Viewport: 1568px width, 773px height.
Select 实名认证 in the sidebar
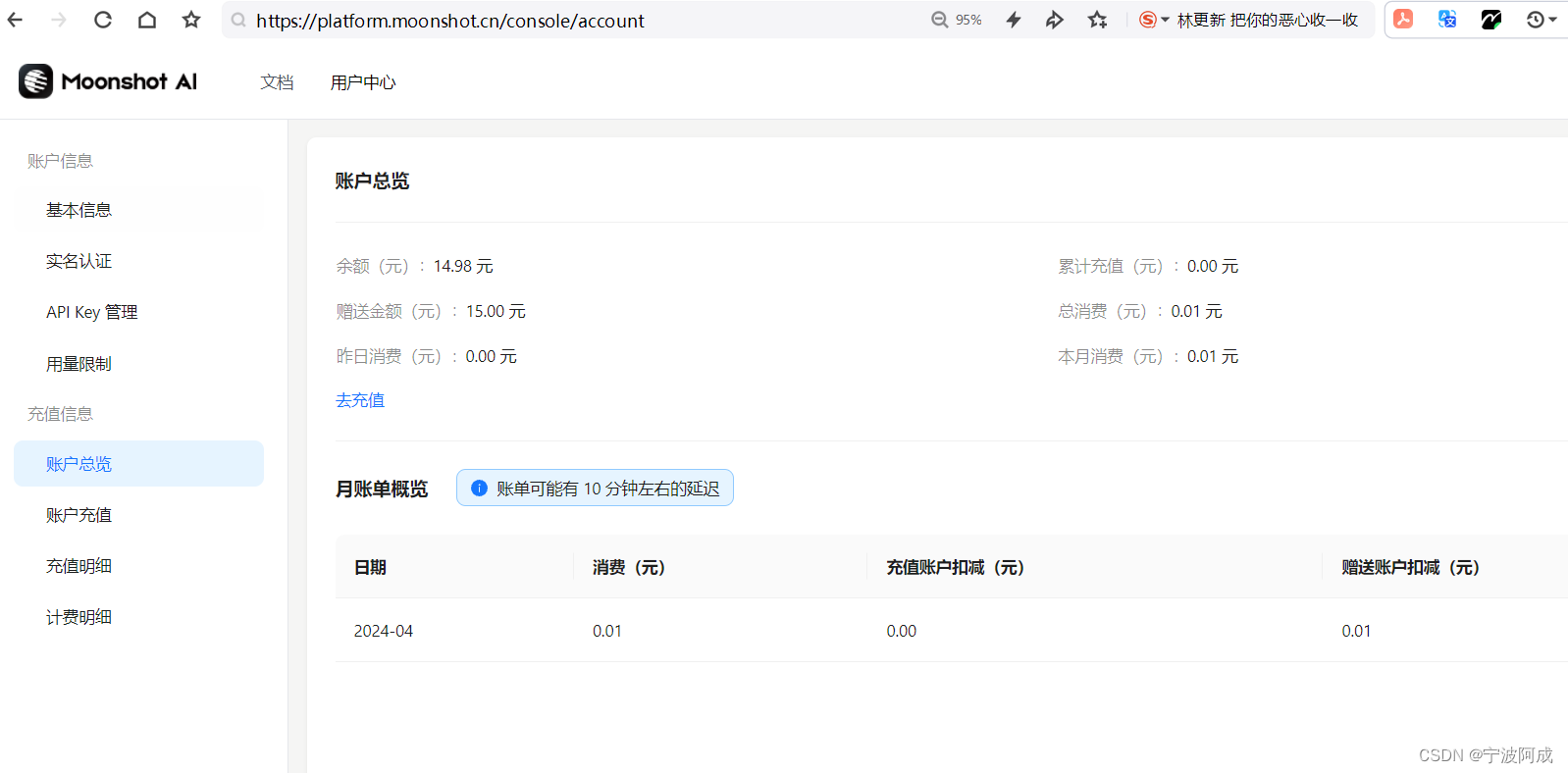[138, 261]
